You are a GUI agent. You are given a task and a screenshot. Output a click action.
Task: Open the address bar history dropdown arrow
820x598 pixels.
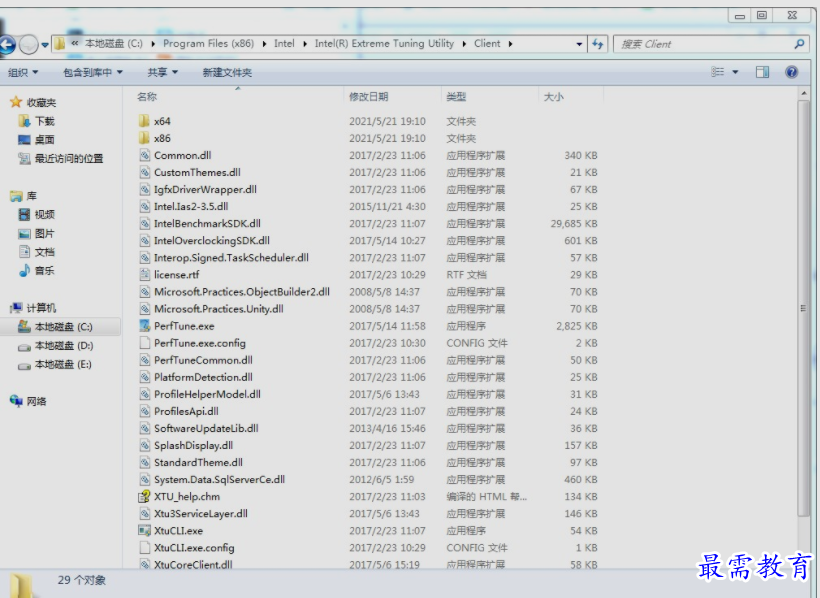point(579,44)
